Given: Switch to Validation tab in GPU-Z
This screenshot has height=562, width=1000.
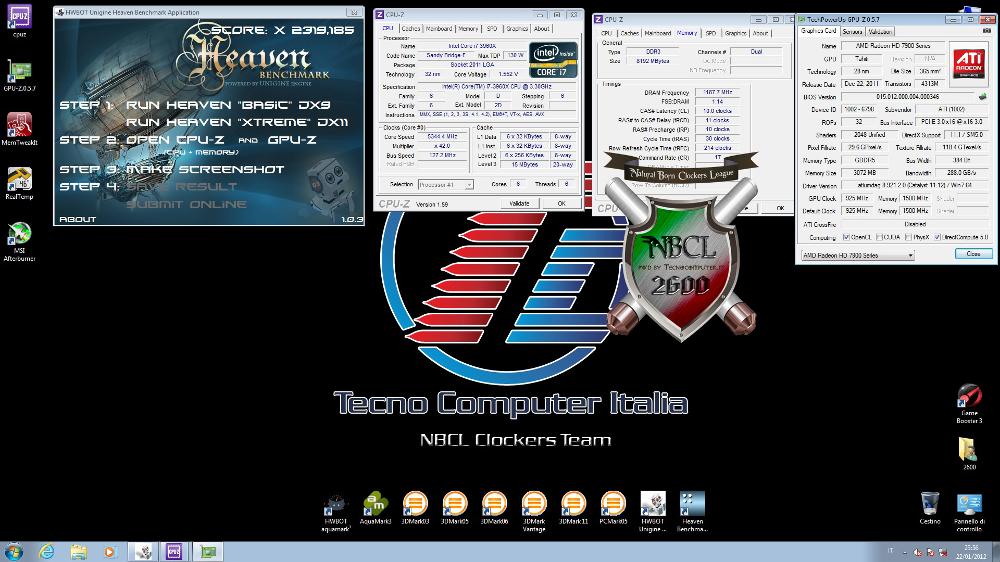Looking at the screenshot, I should [x=880, y=31].
